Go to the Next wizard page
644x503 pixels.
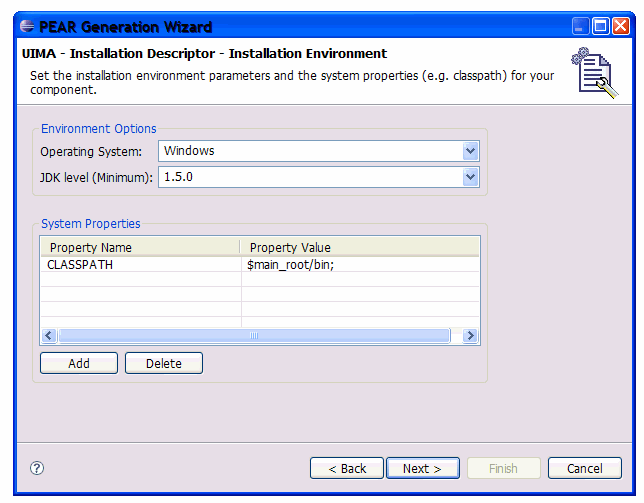click(x=421, y=468)
